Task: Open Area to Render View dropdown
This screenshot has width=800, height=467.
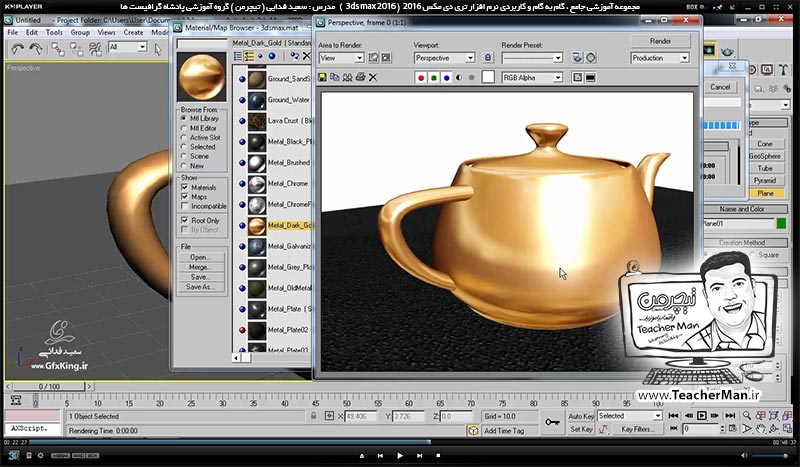Action: click(341, 58)
